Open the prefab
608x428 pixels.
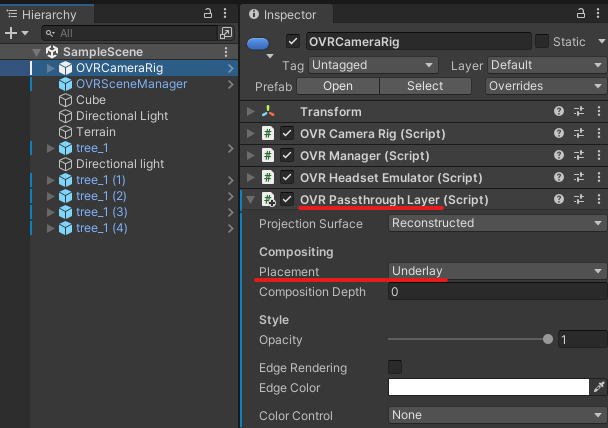338,86
